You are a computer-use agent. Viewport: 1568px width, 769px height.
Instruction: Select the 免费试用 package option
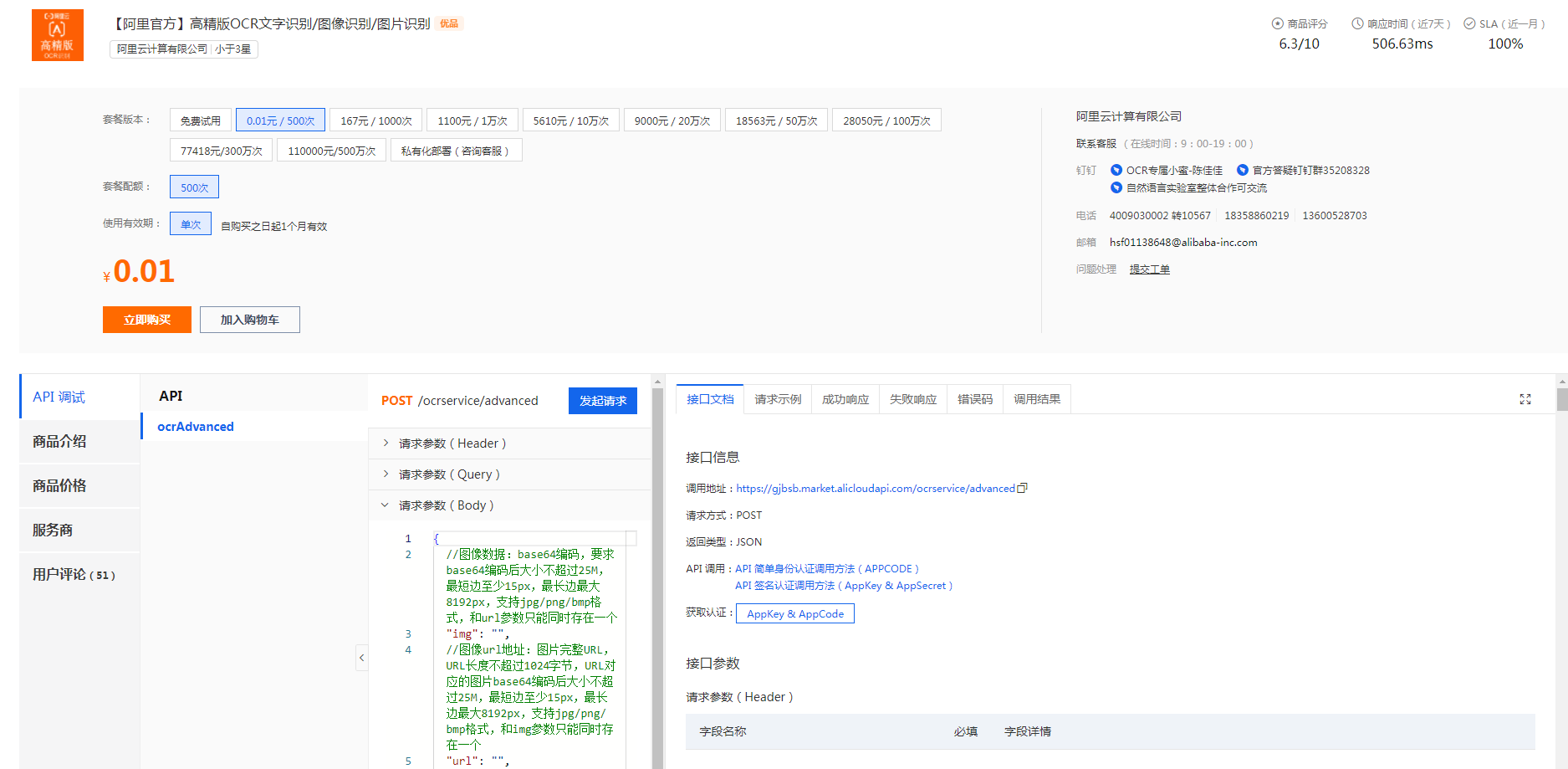pos(201,120)
